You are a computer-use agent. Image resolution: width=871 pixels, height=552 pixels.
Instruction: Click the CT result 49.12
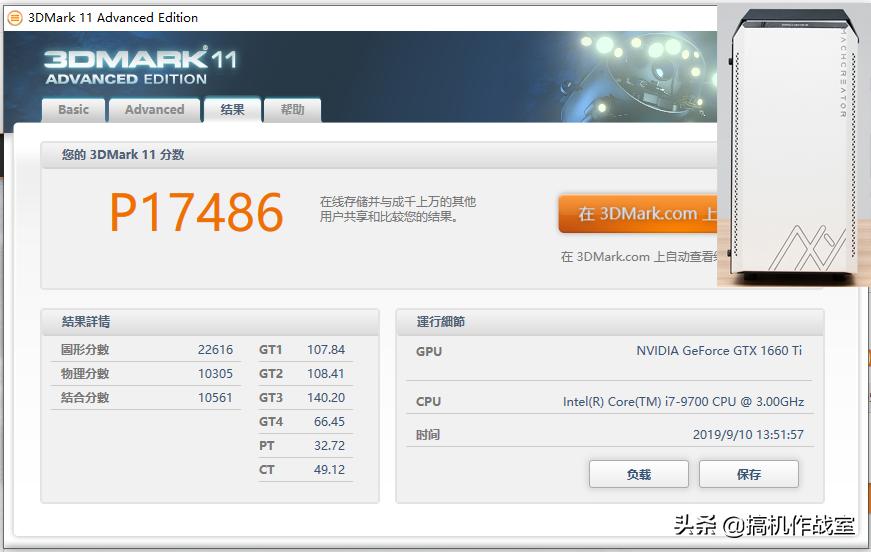[329, 469]
